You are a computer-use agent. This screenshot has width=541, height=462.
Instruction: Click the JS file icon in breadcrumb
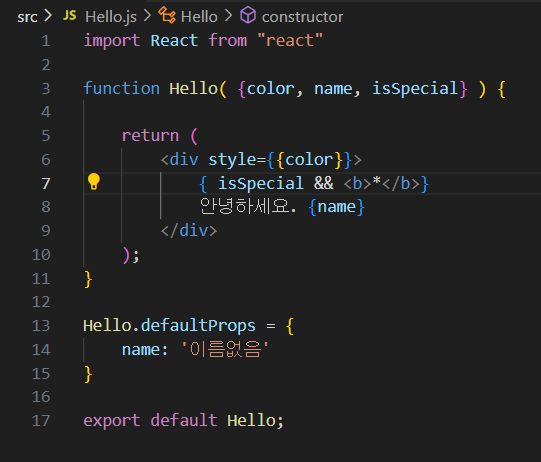pos(70,15)
